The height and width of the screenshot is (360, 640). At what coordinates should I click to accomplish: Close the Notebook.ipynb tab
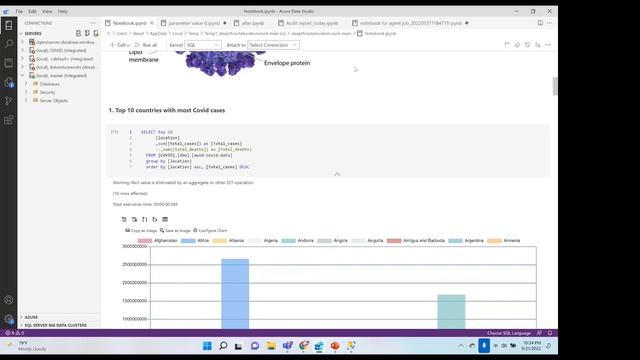152,23
